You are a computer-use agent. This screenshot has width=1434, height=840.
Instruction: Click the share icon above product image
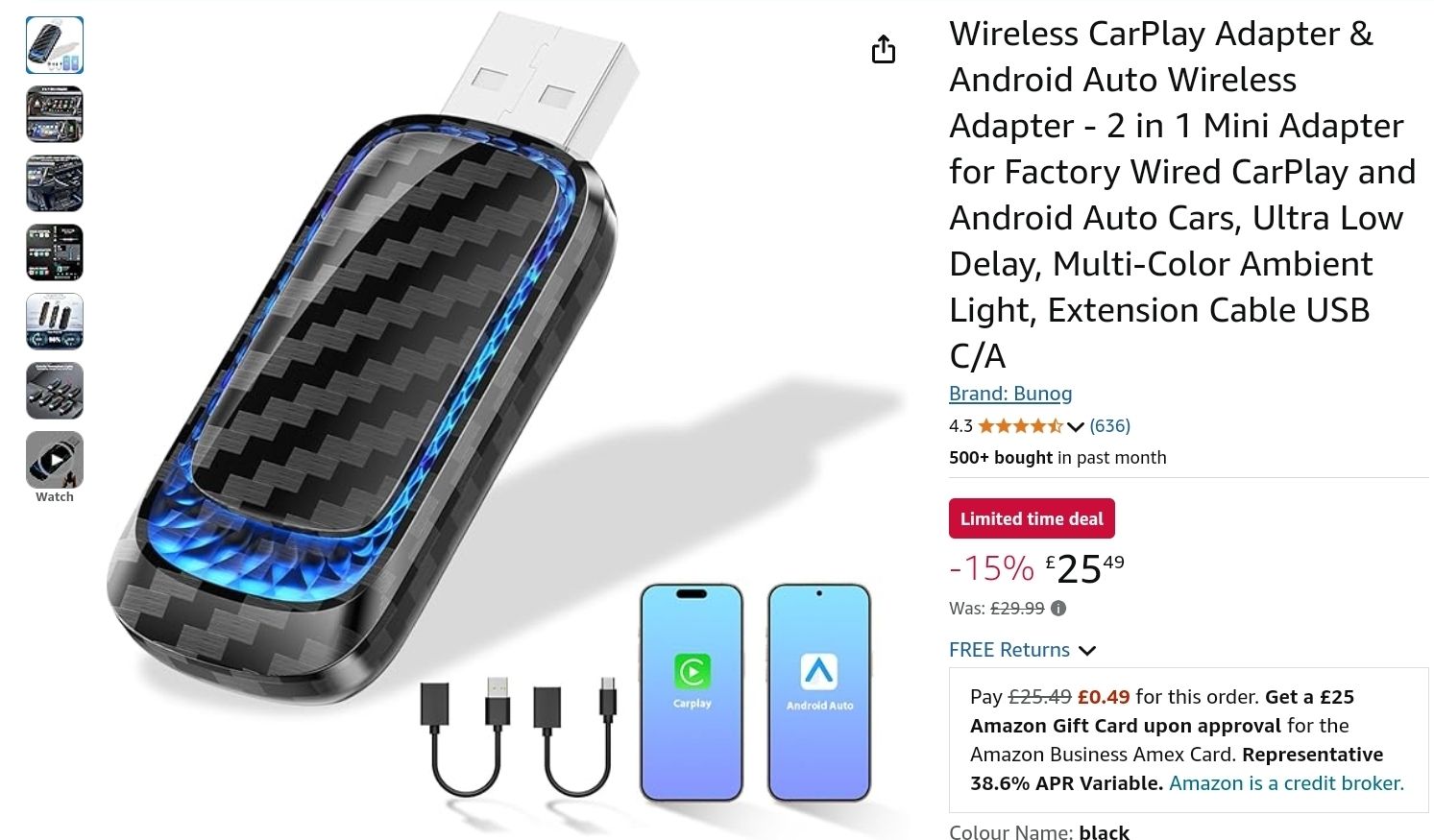tap(883, 49)
